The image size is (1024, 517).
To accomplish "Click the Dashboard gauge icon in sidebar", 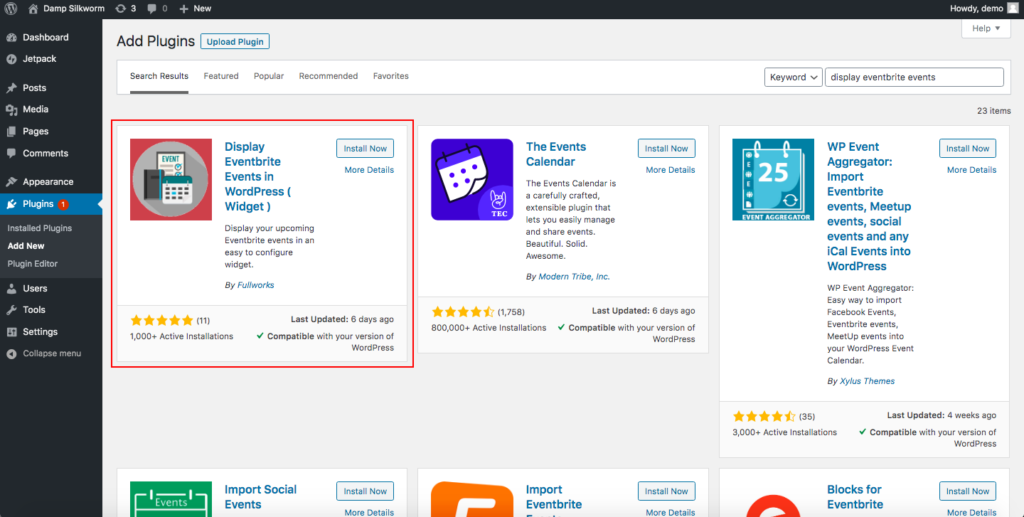I will point(11,38).
